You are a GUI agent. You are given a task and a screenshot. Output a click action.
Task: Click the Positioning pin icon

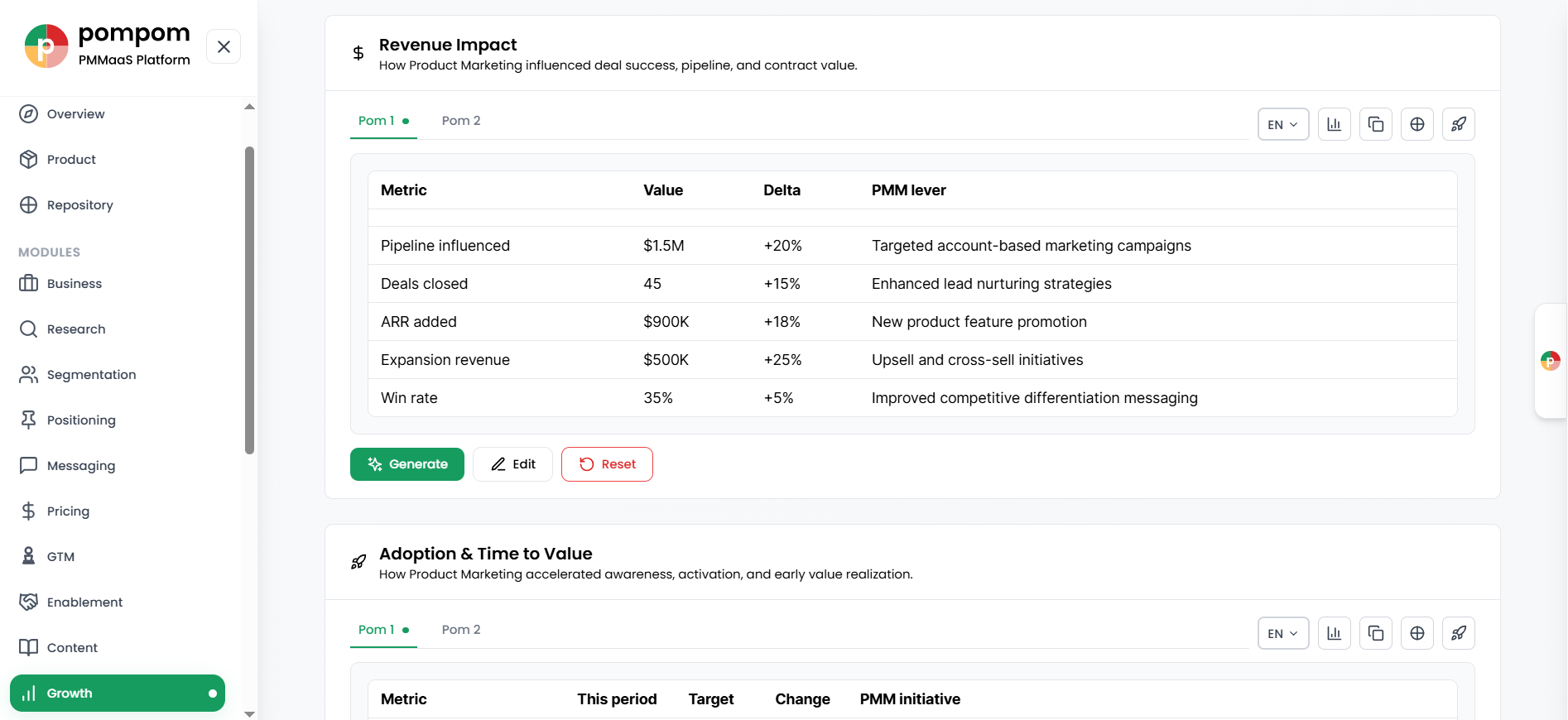point(29,420)
